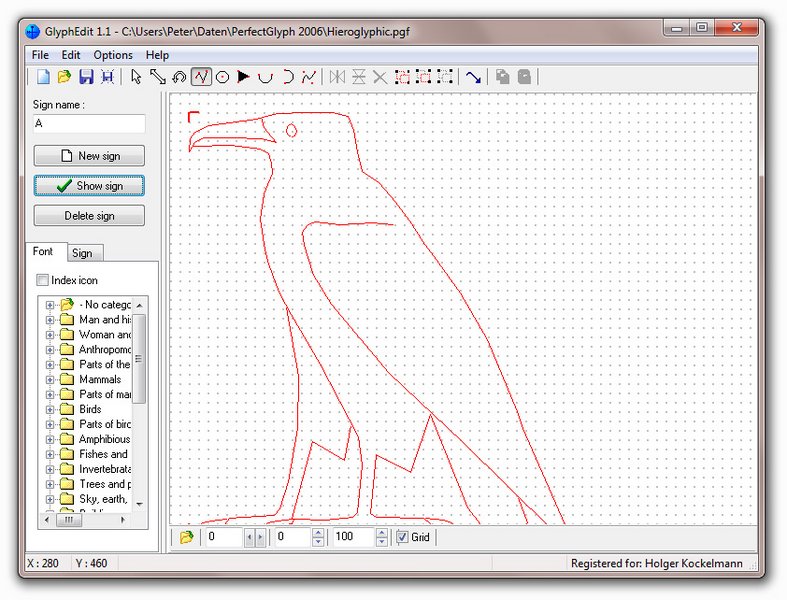Viewport: 787px width, 600px height.
Task: Click the blue save disk icon
Action: click(x=86, y=77)
